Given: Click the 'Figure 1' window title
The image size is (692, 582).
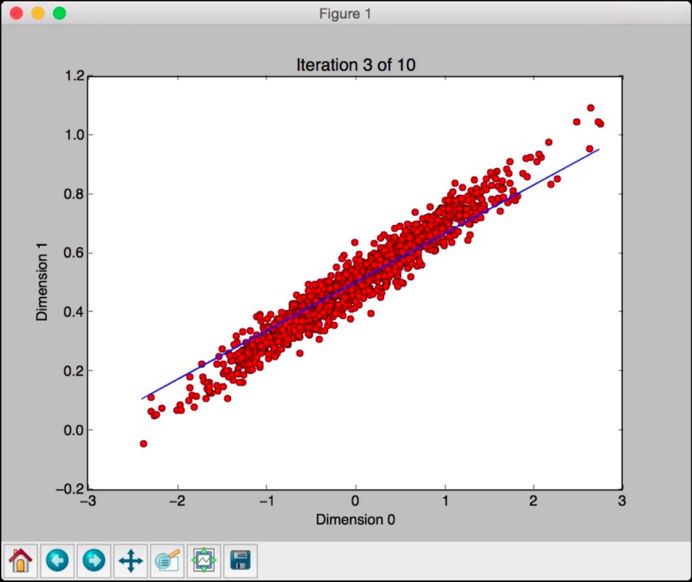Looking at the screenshot, I should pos(345,14).
